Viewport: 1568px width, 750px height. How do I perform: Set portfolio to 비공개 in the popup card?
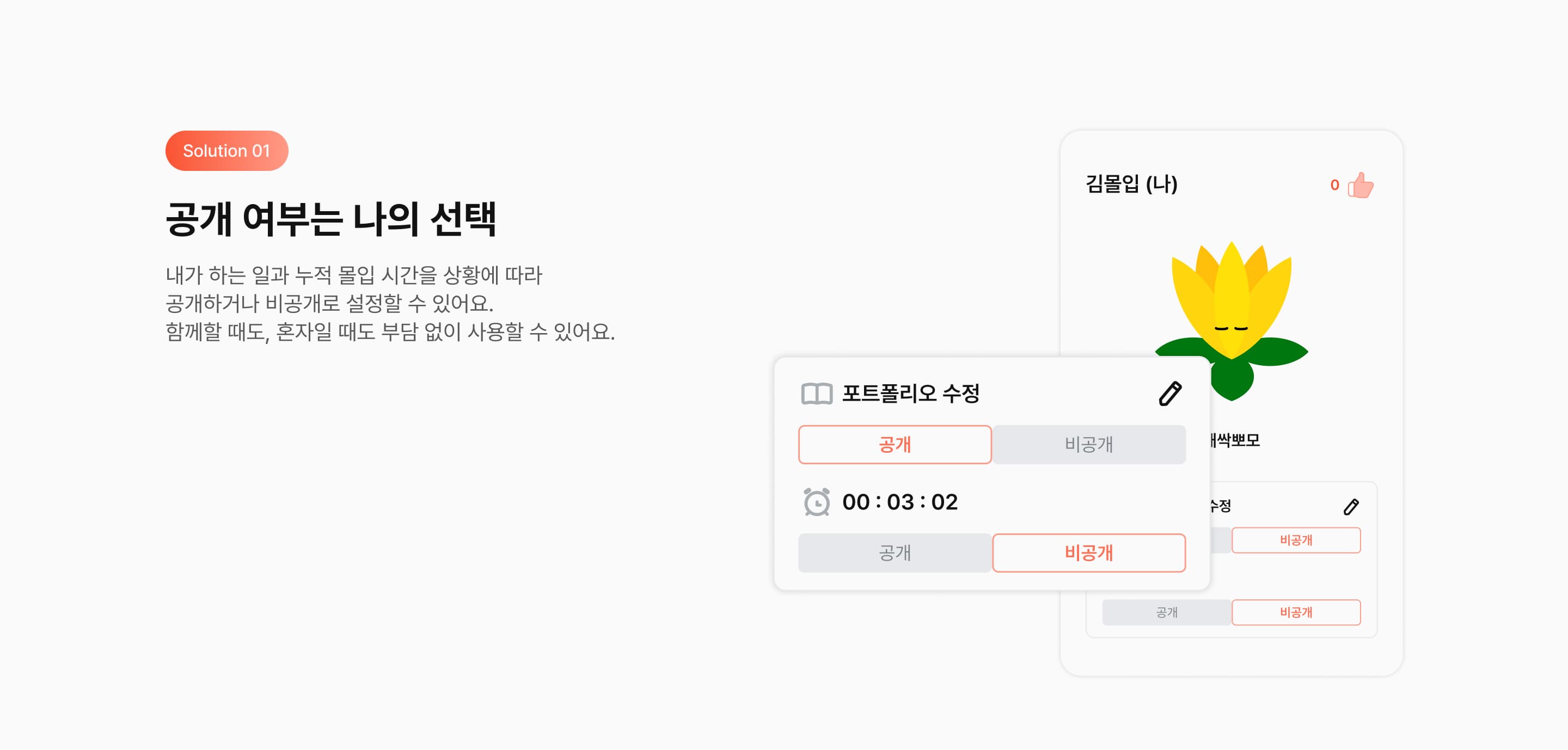(1088, 445)
